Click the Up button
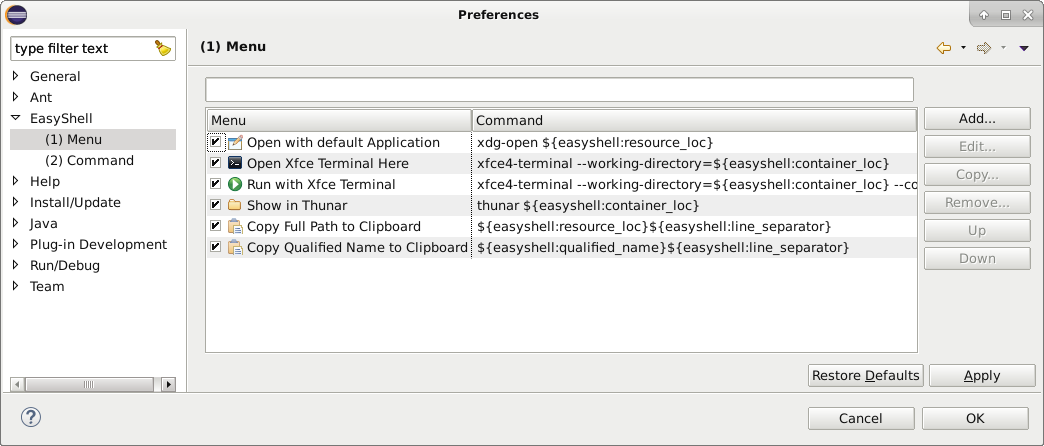The image size is (1044, 446). (977, 230)
